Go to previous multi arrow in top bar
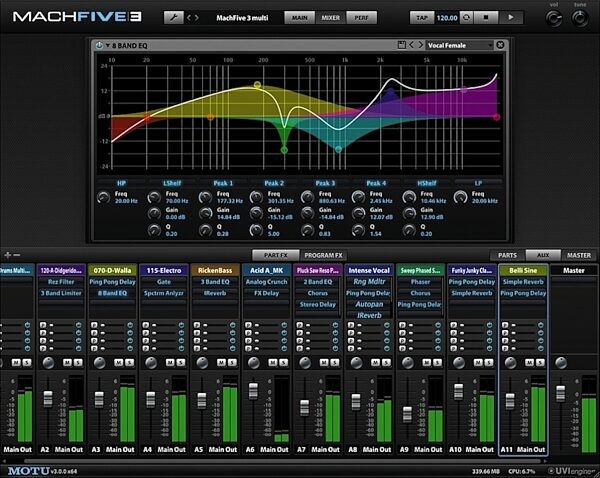The width and height of the screenshot is (600, 478). pos(189,18)
